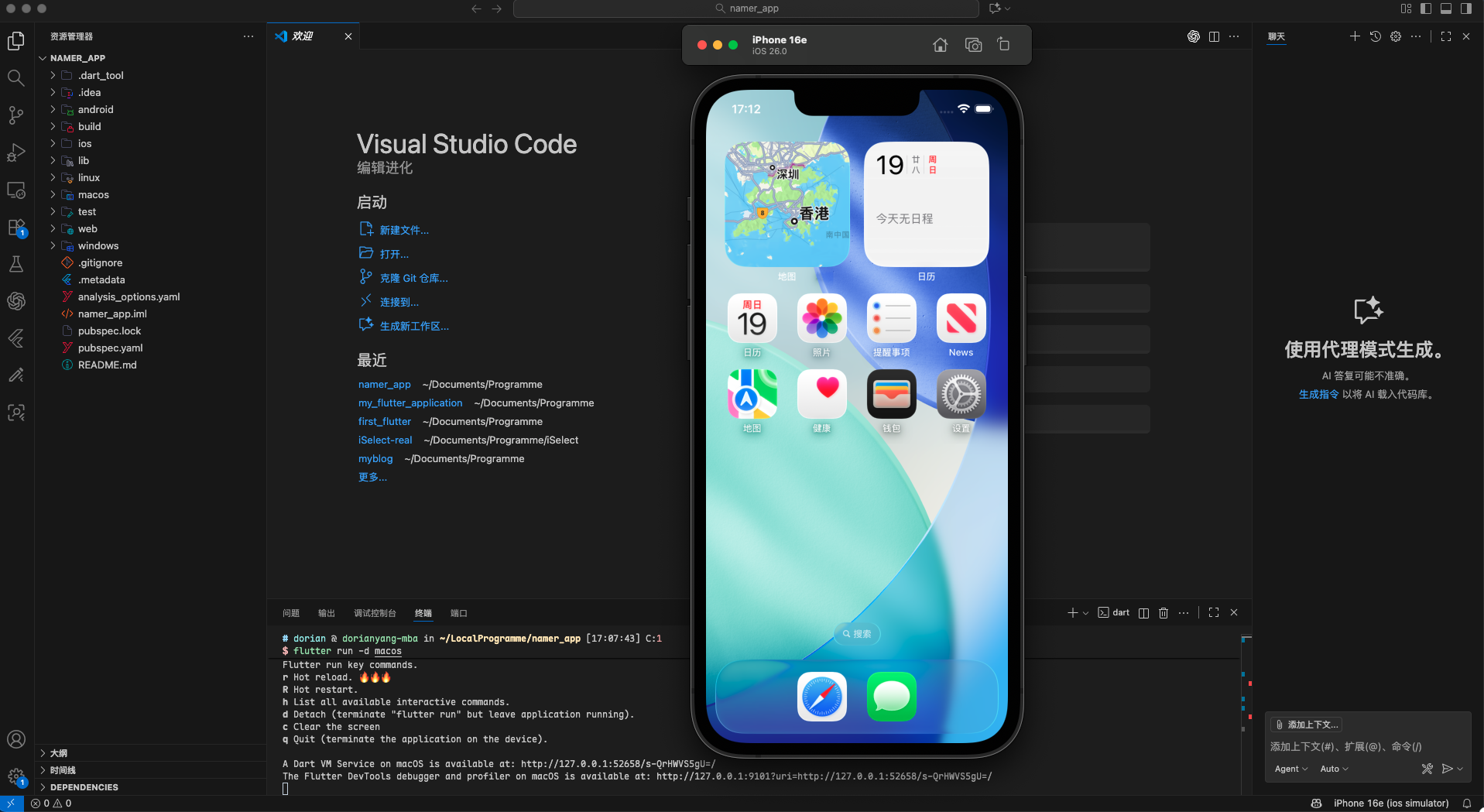
Task: Open the Agent mode dropdown
Action: tap(1291, 769)
